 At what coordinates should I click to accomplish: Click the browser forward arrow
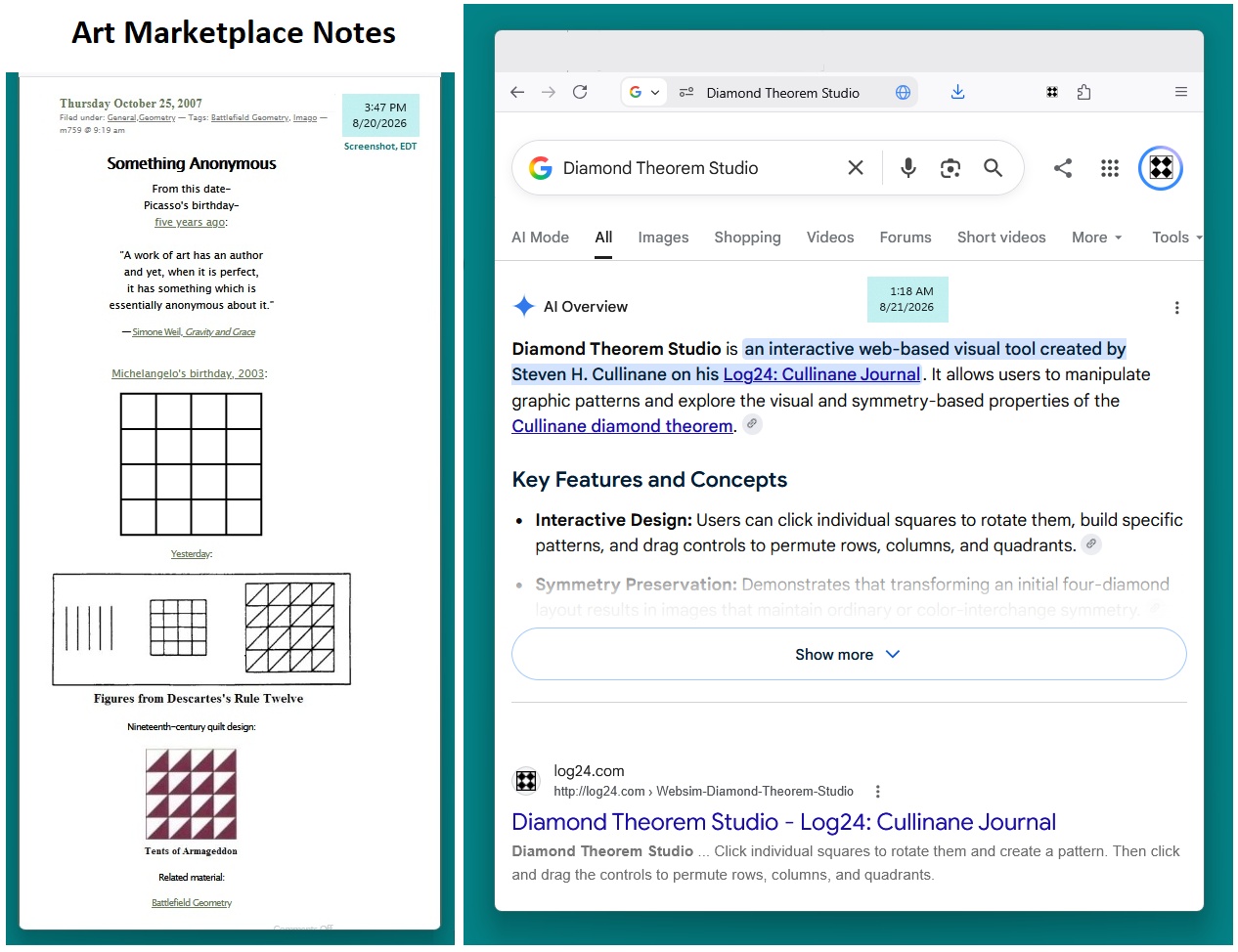point(549,92)
